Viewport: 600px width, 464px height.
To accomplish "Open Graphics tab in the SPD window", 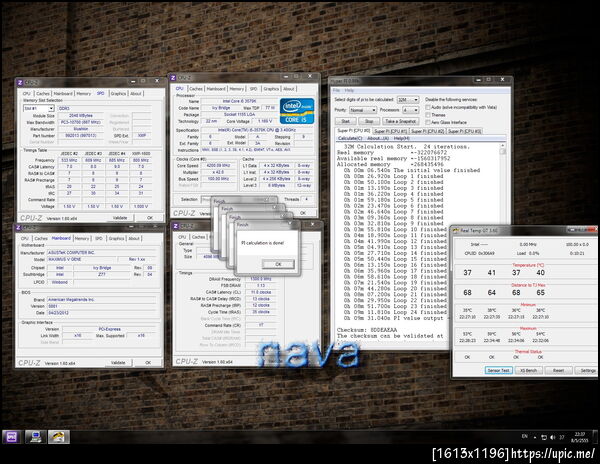I will click(118, 93).
